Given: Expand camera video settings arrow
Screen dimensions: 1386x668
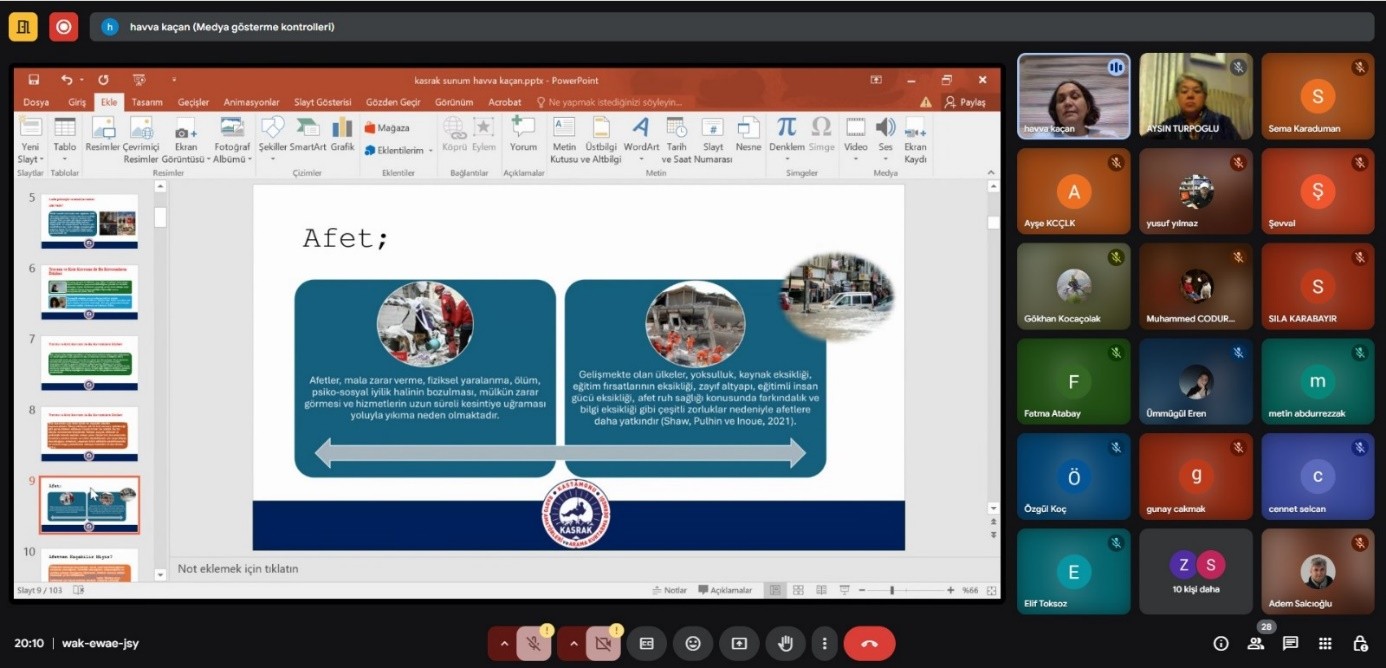Looking at the screenshot, I should (x=572, y=643).
